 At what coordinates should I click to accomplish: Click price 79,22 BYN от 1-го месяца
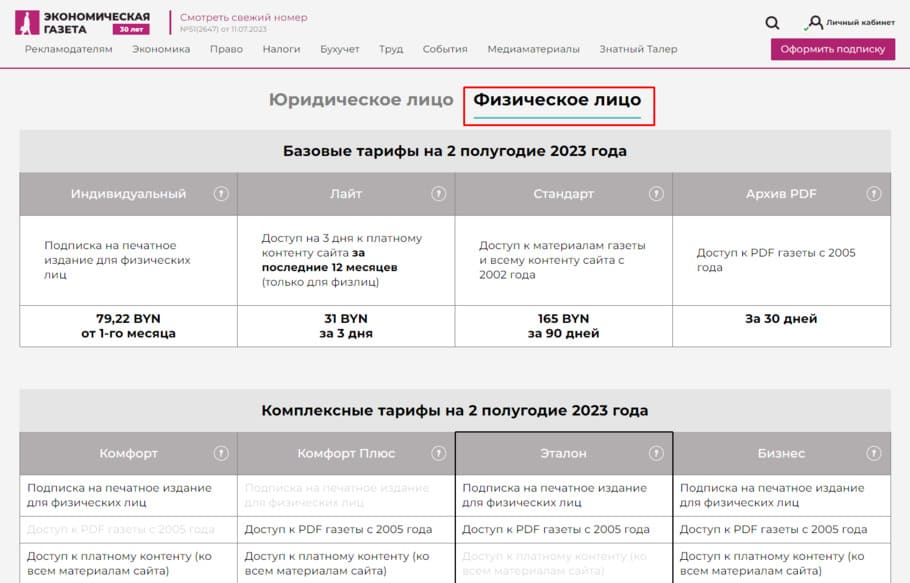tap(128, 326)
